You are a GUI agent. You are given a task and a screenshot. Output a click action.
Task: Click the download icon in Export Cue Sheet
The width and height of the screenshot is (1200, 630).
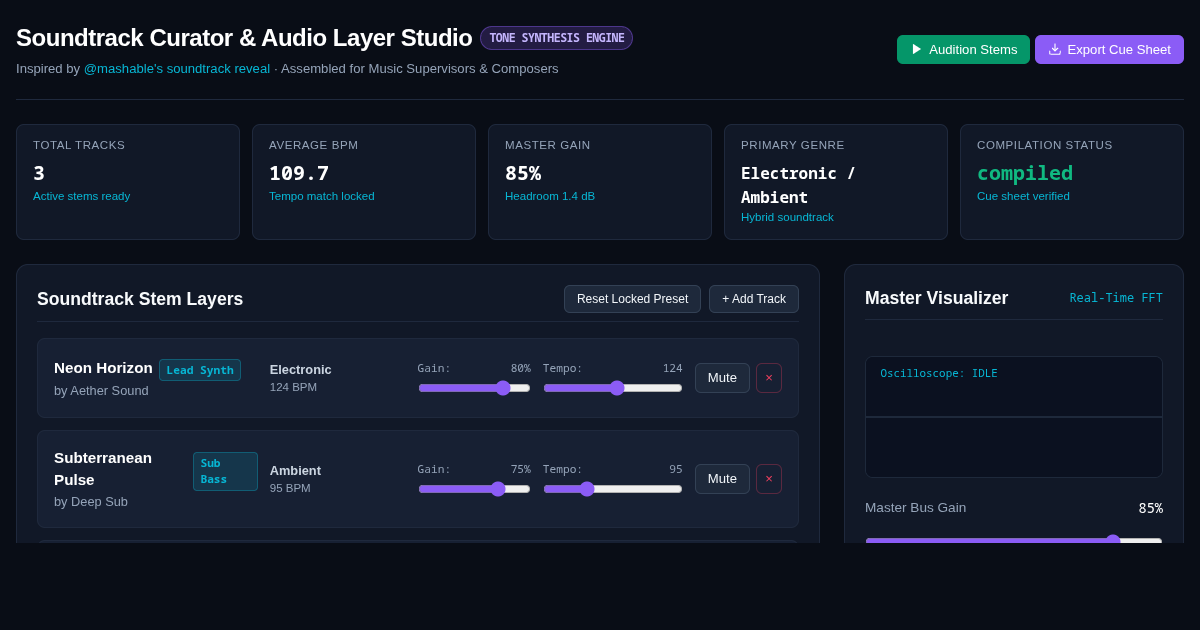coord(1055,49)
